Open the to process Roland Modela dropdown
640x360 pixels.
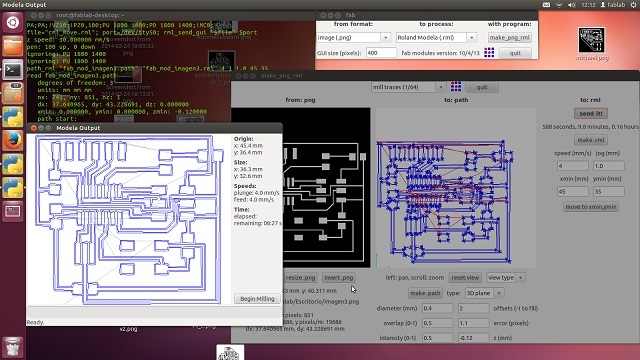point(436,38)
